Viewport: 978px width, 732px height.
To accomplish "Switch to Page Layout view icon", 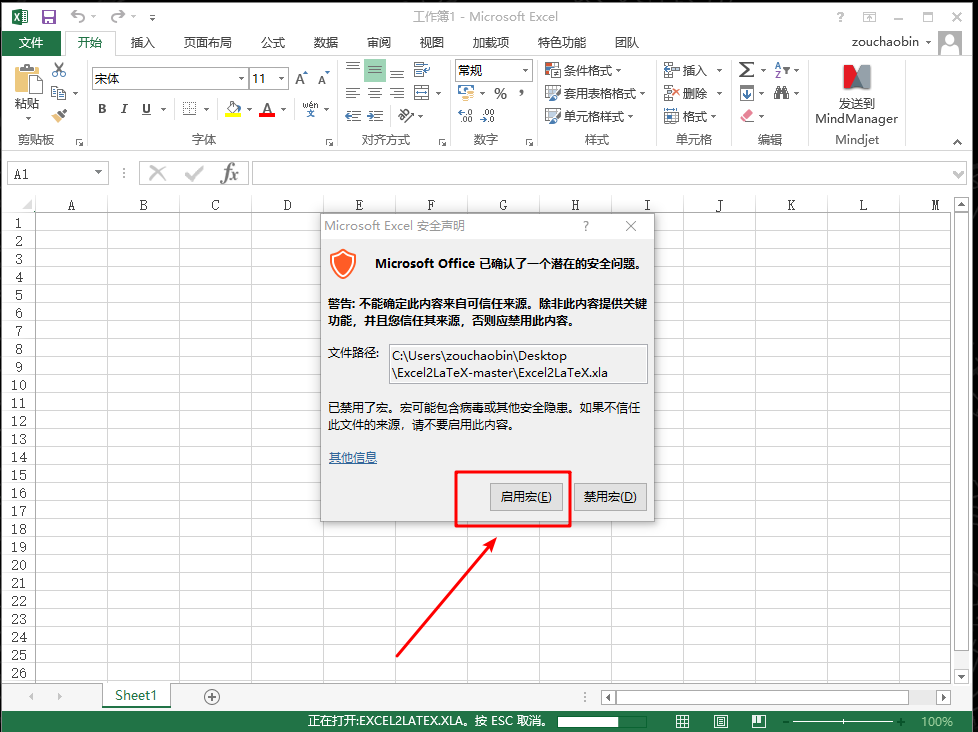I will 721,721.
